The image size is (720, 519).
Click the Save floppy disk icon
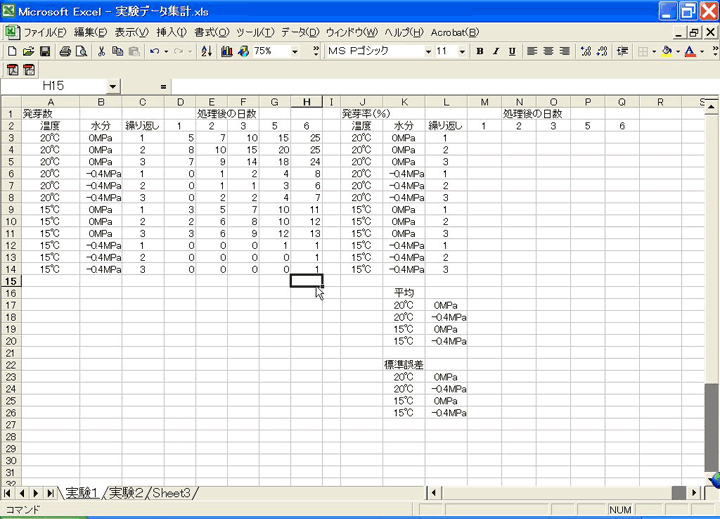pos(45,51)
